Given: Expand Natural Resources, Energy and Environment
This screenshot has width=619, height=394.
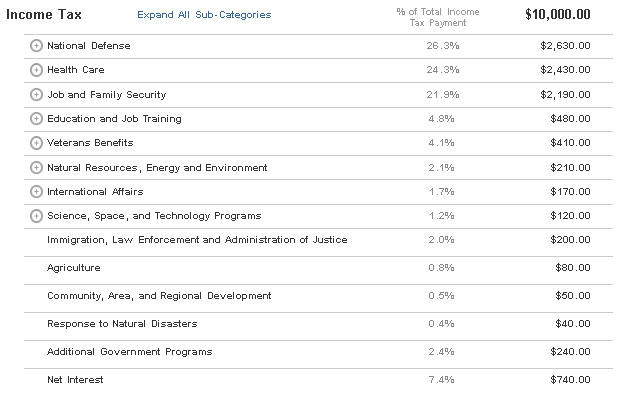Looking at the screenshot, I should (x=36, y=167).
